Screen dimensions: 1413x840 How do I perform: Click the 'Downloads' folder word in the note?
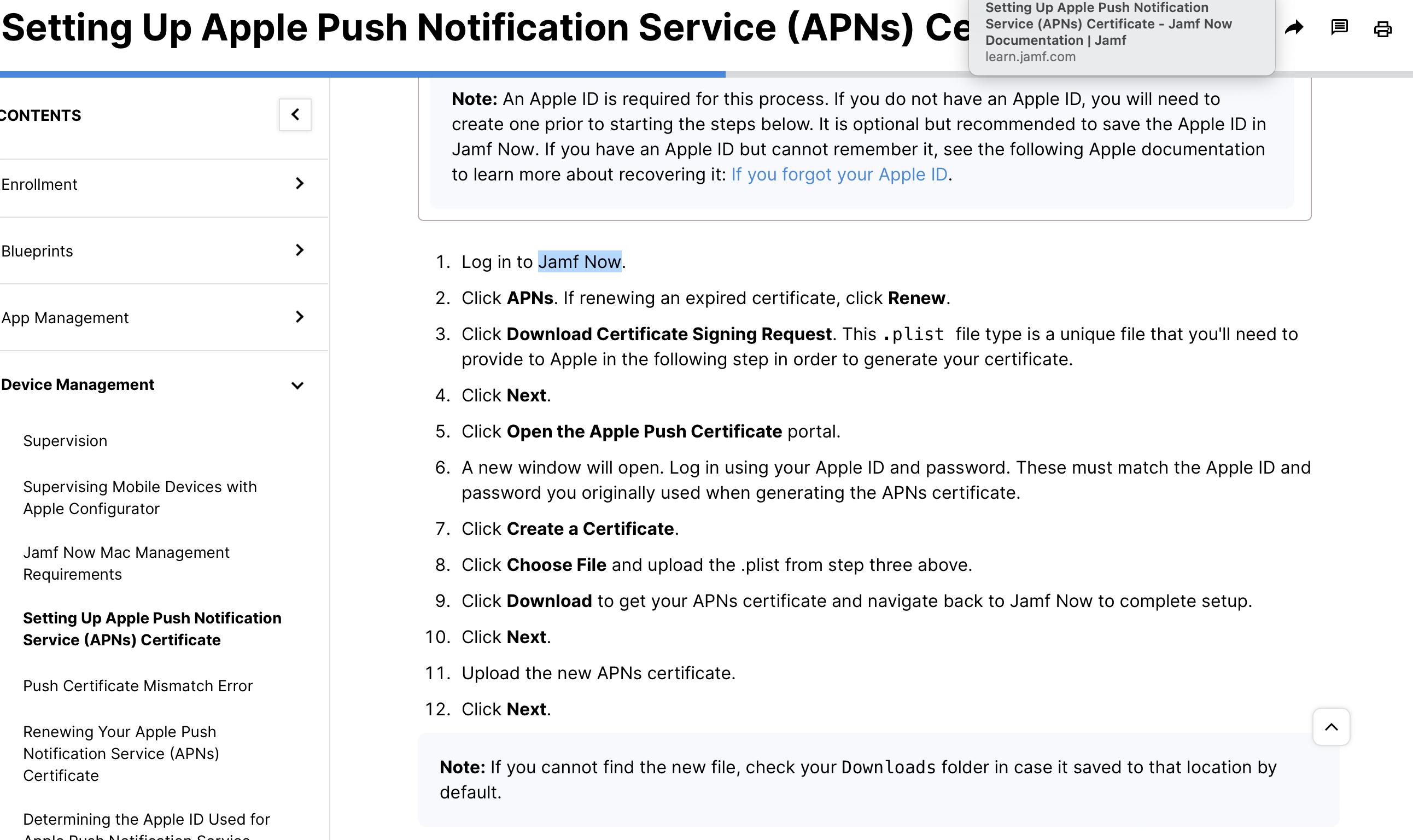(889, 767)
